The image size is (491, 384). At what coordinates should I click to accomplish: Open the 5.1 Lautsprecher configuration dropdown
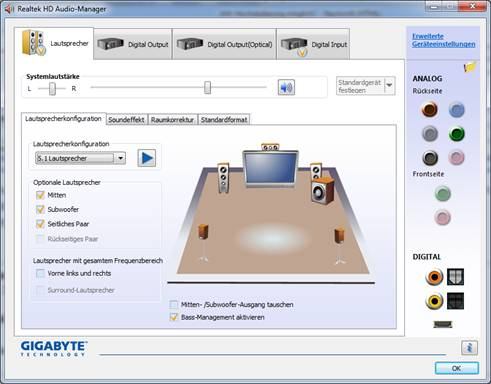click(x=80, y=158)
